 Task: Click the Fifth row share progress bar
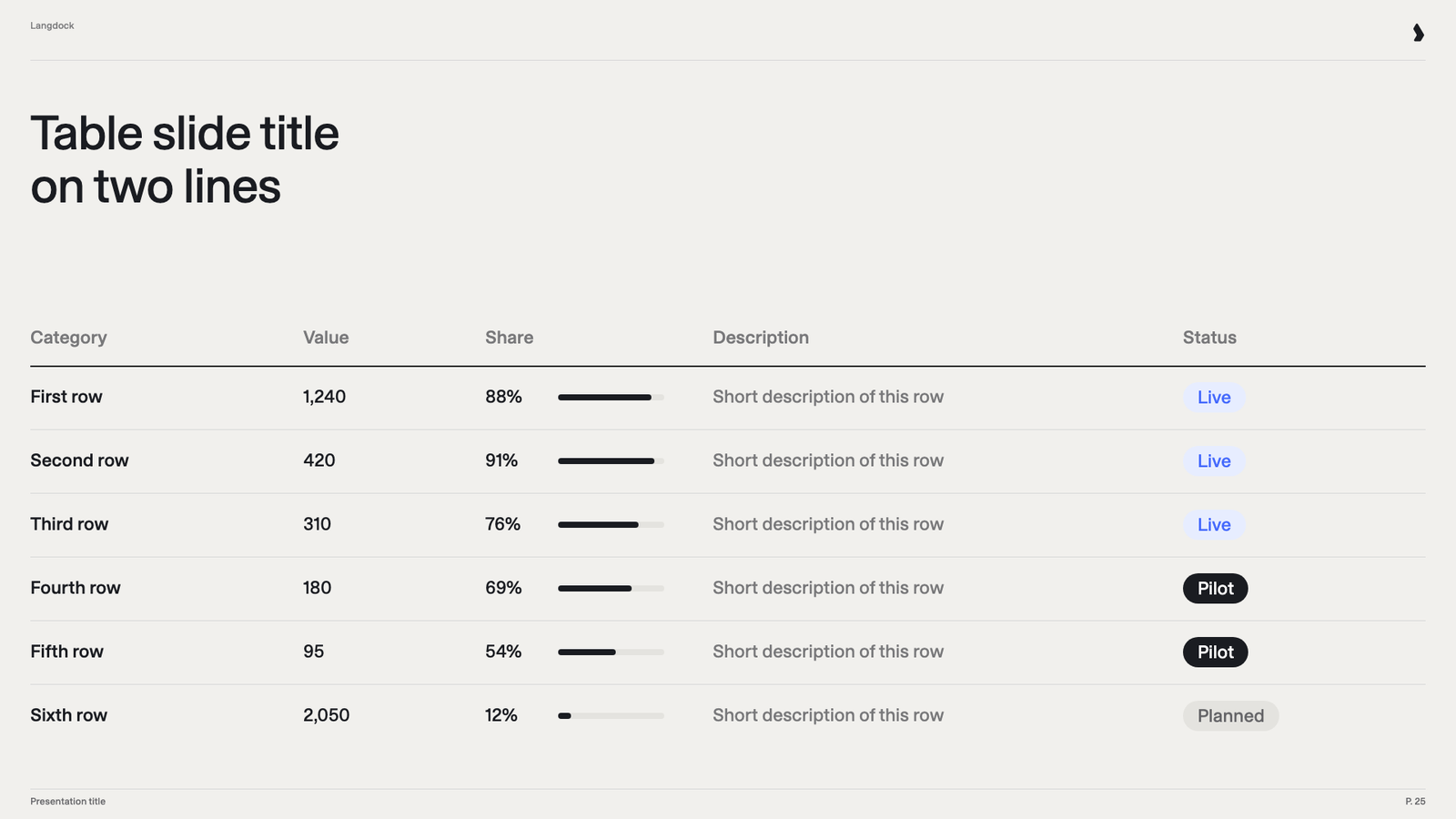tap(611, 652)
